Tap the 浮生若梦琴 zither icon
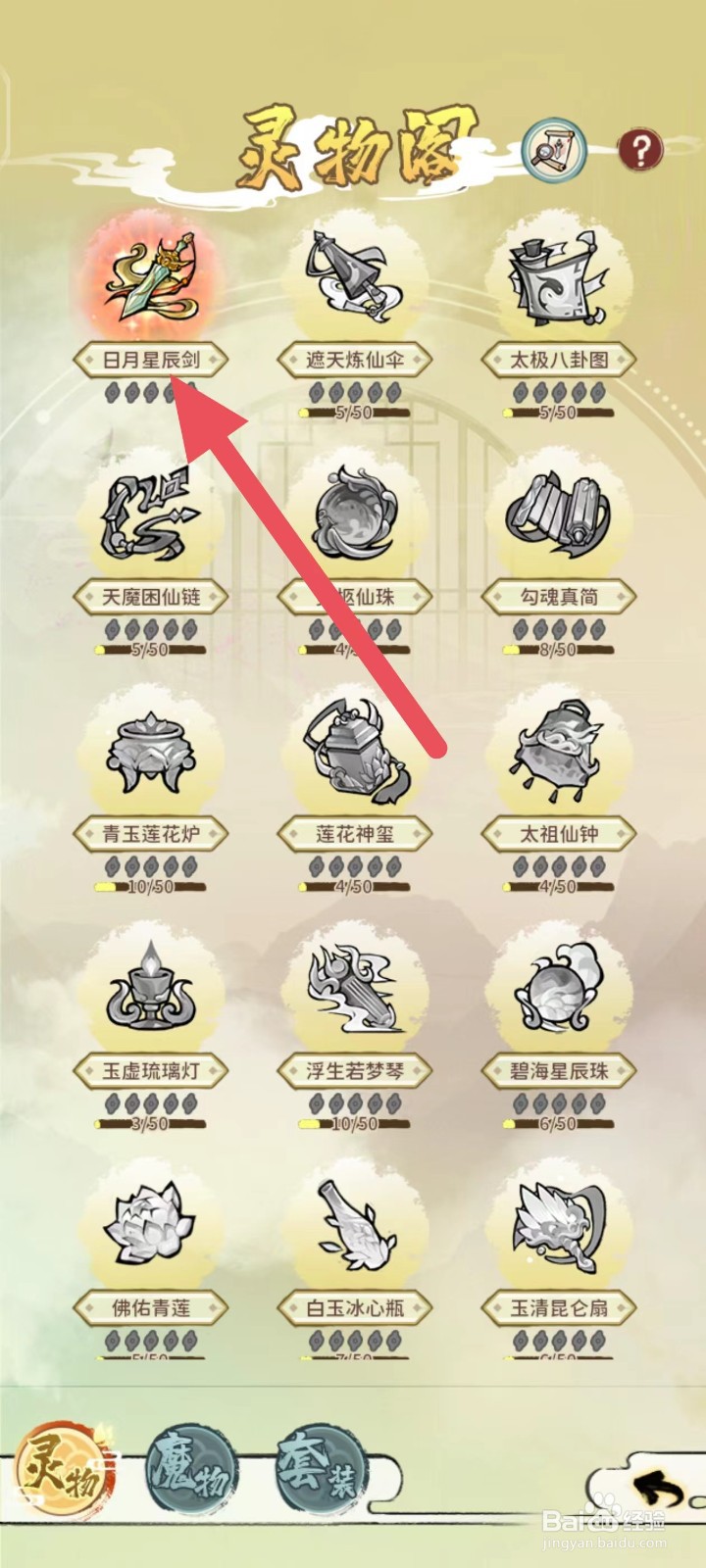Image resolution: width=706 pixels, height=1568 pixels. tap(353, 990)
